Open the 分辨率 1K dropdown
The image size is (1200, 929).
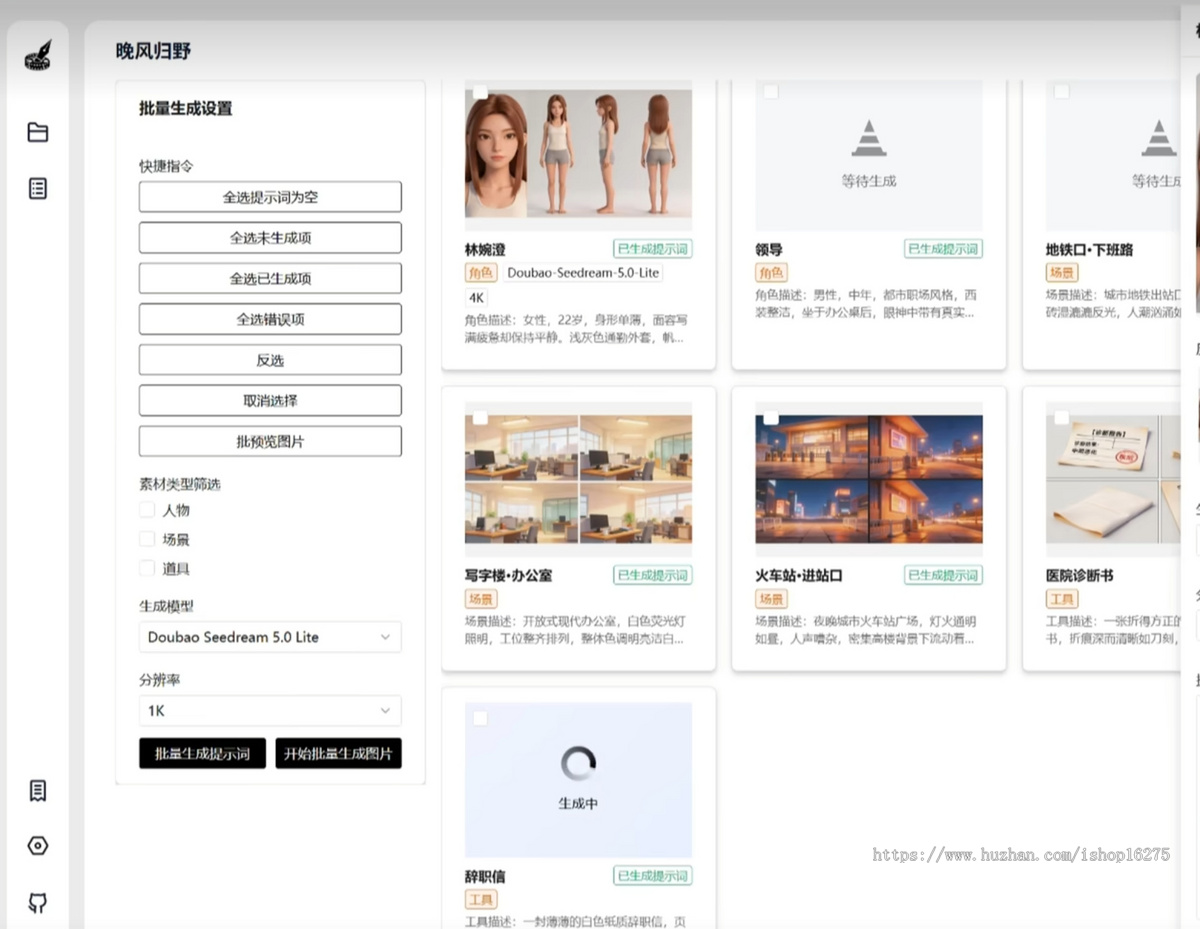click(270, 711)
